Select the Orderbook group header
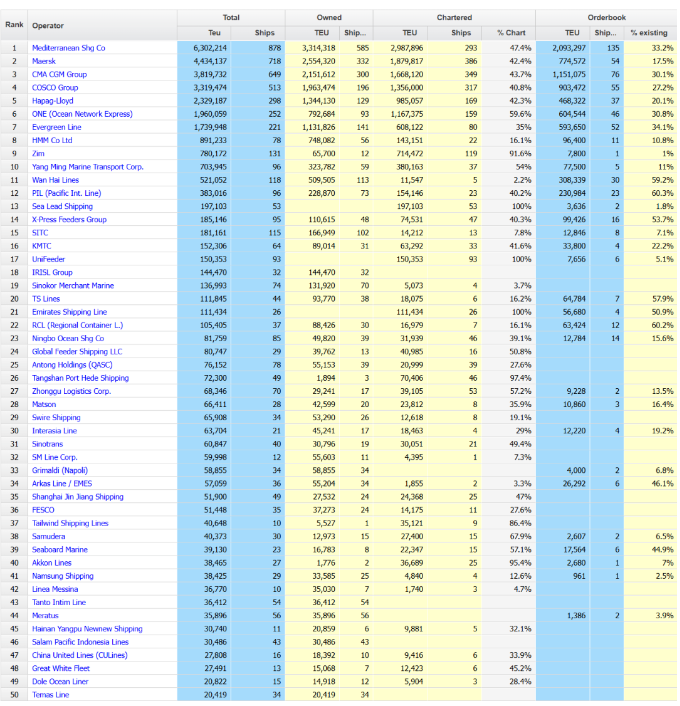680x706 pixels. pos(606,18)
